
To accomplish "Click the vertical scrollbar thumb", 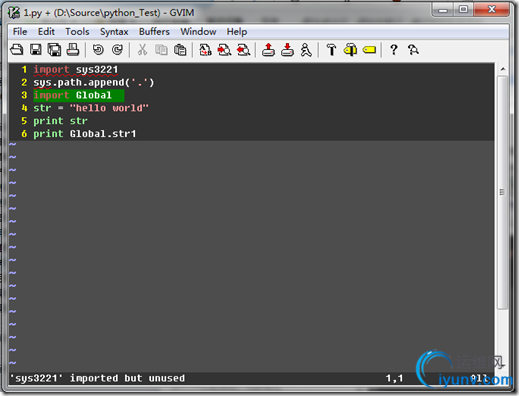I will tap(503, 192).
